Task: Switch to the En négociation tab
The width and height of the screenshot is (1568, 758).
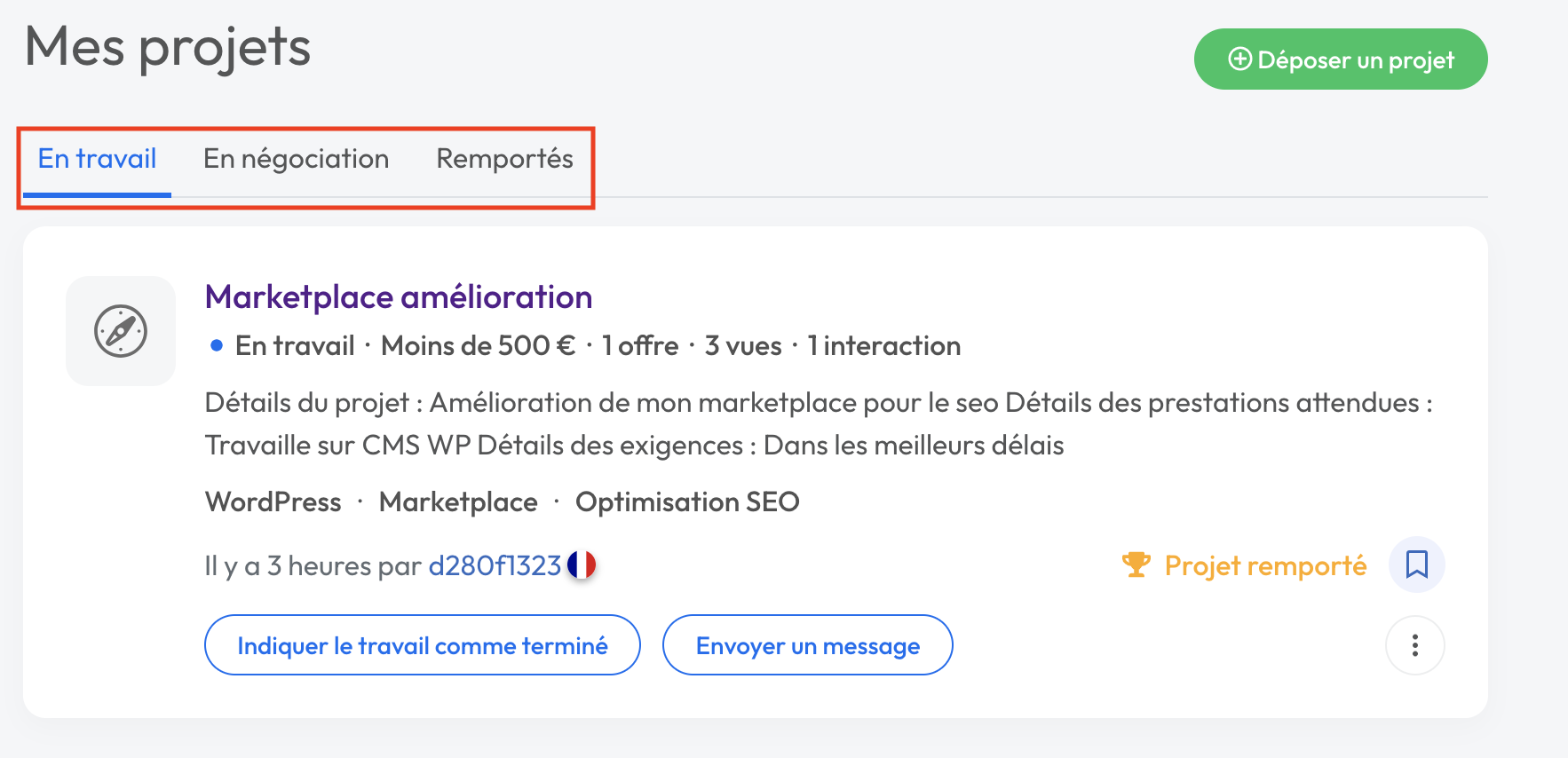Action: tap(296, 159)
